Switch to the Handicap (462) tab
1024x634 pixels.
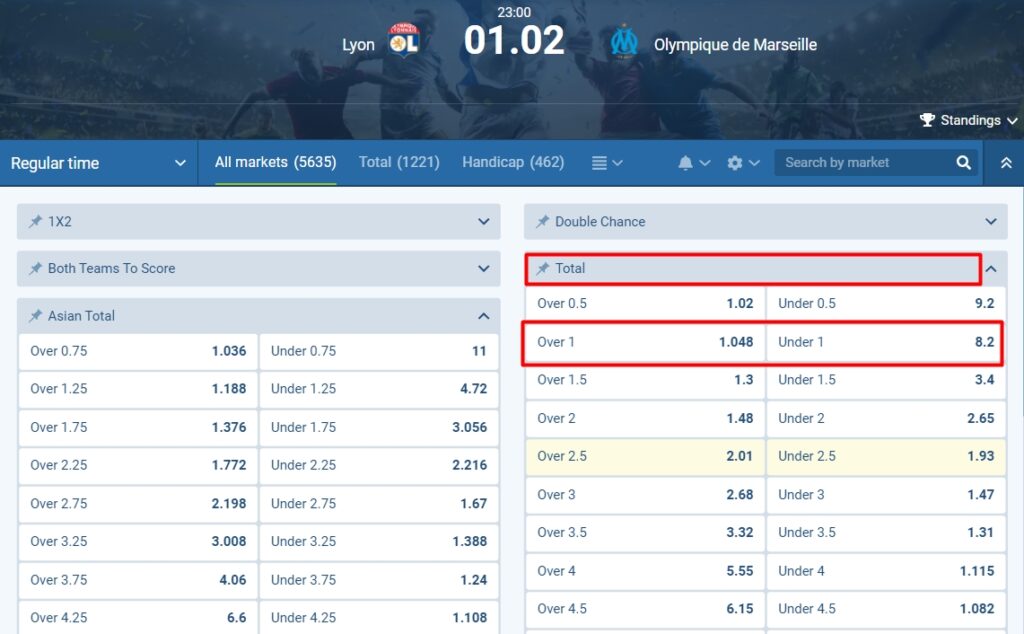(513, 162)
